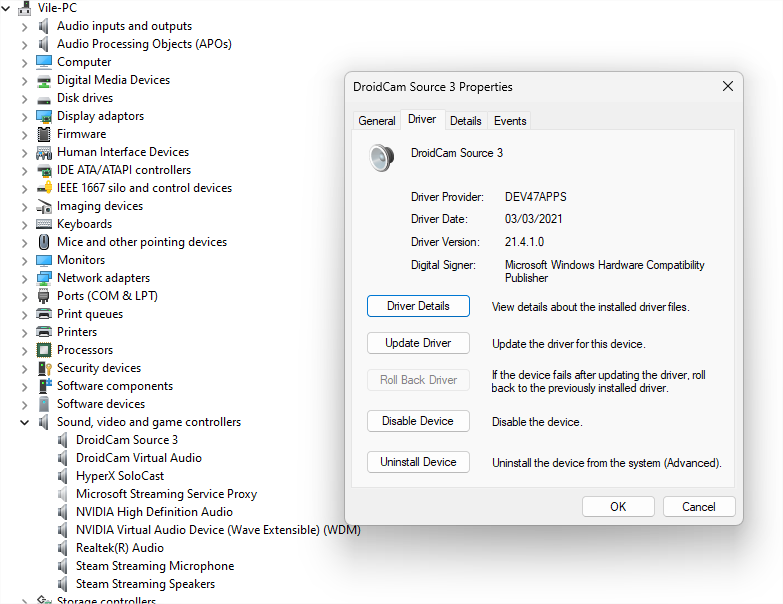Open the Events tab
This screenshot has width=783, height=604.
(x=509, y=121)
